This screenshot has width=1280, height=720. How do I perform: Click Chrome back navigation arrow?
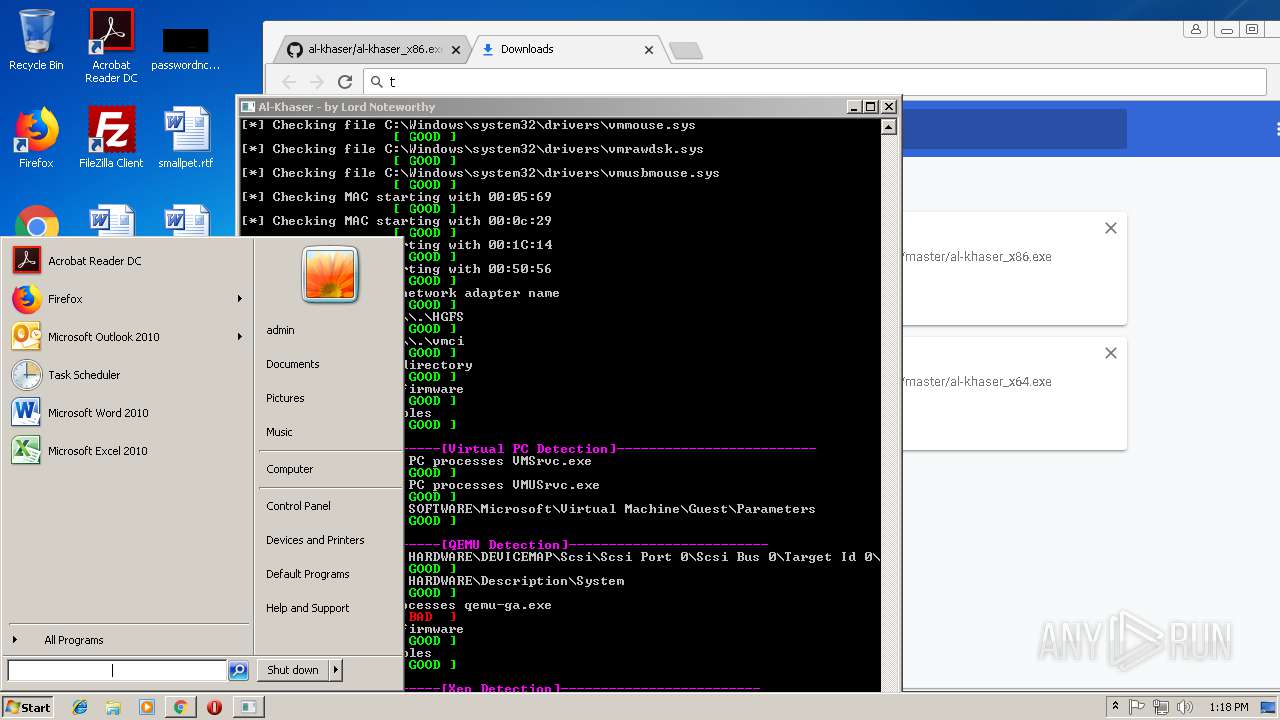289,82
